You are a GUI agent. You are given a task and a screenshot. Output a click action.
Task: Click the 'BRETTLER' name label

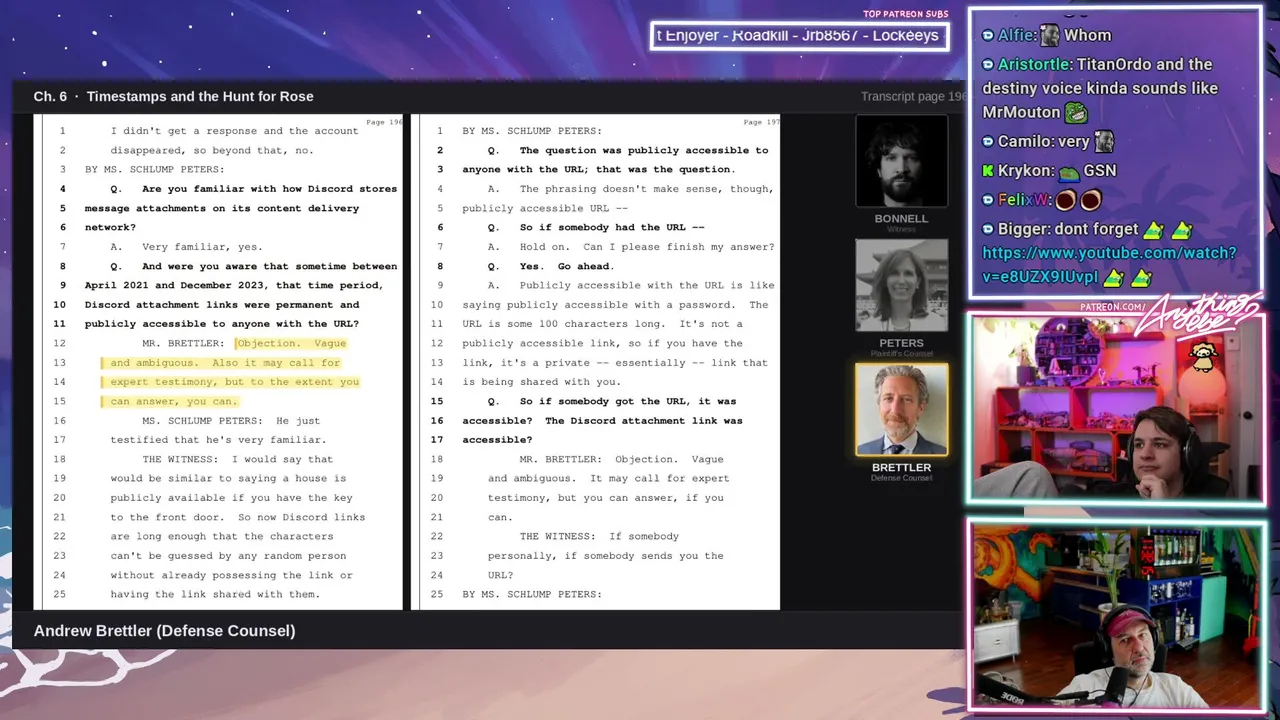point(901,467)
